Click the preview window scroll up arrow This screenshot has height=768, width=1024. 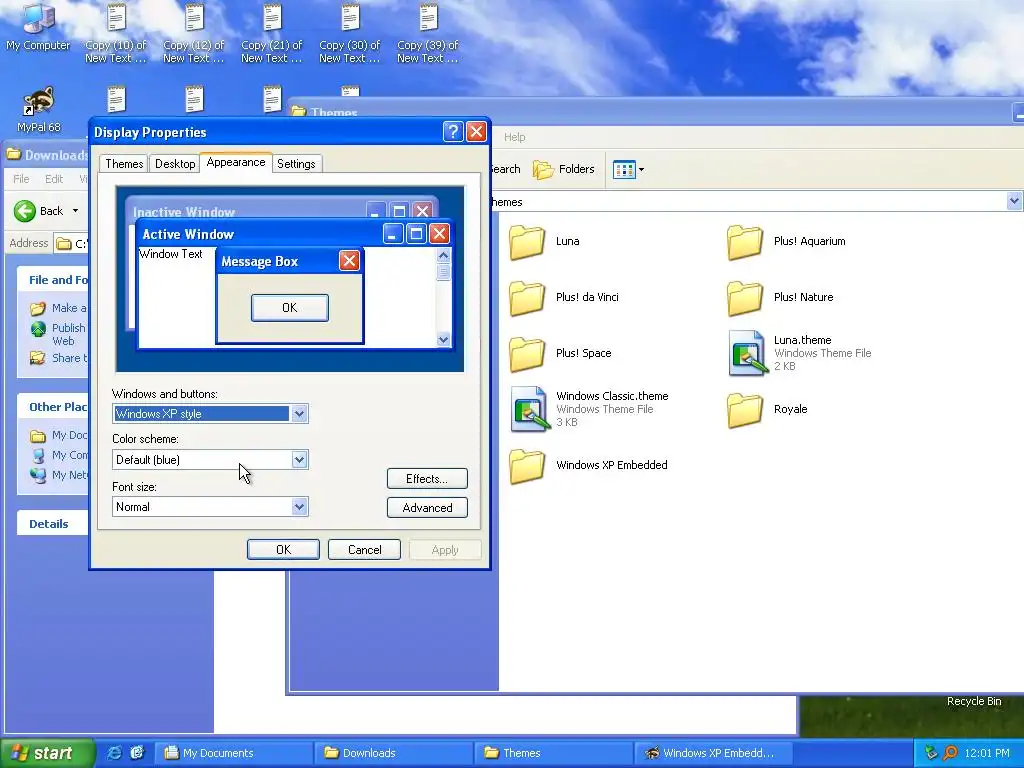coord(443,255)
